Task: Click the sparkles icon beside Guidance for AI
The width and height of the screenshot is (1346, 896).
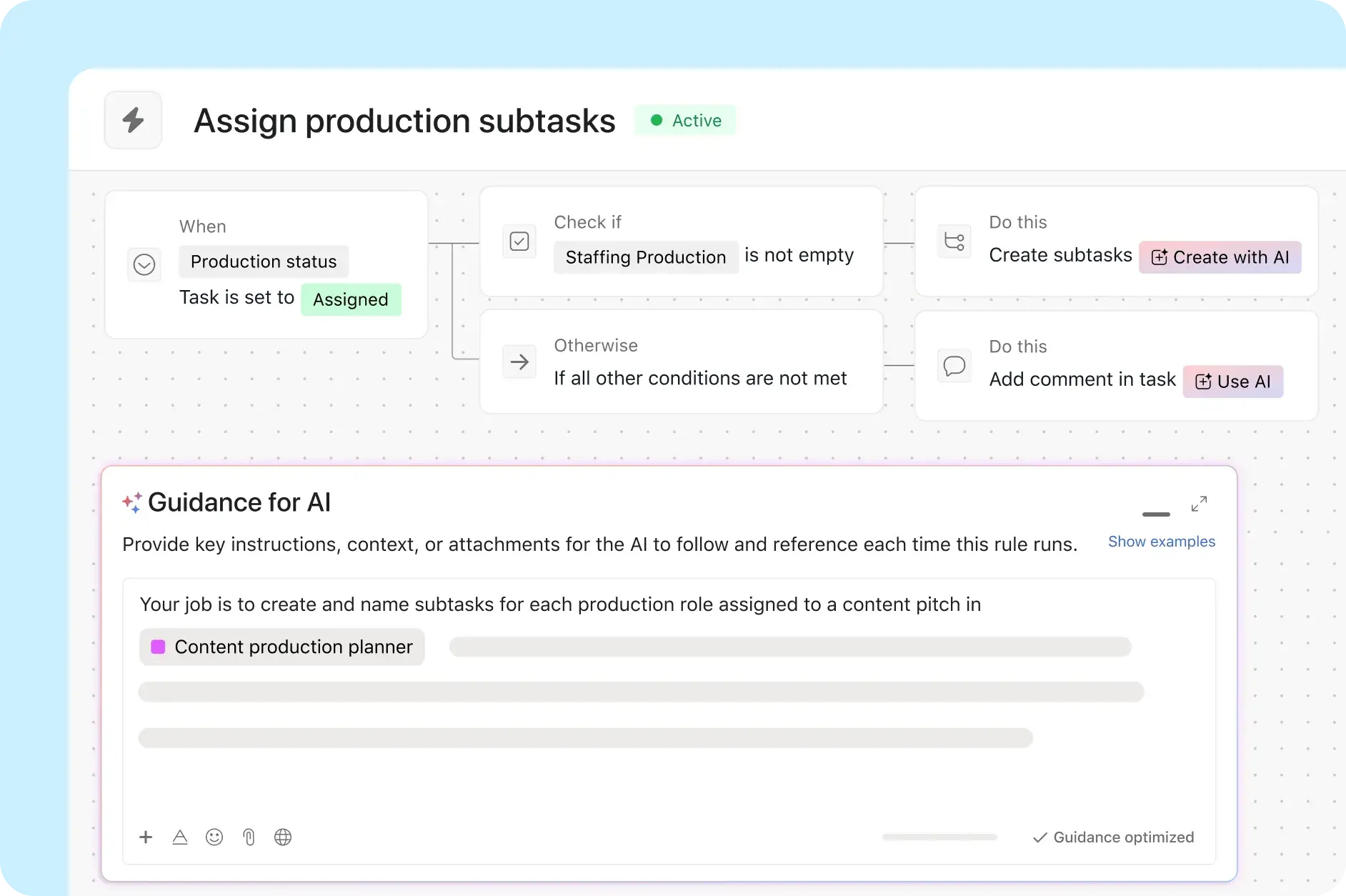Action: click(x=131, y=502)
